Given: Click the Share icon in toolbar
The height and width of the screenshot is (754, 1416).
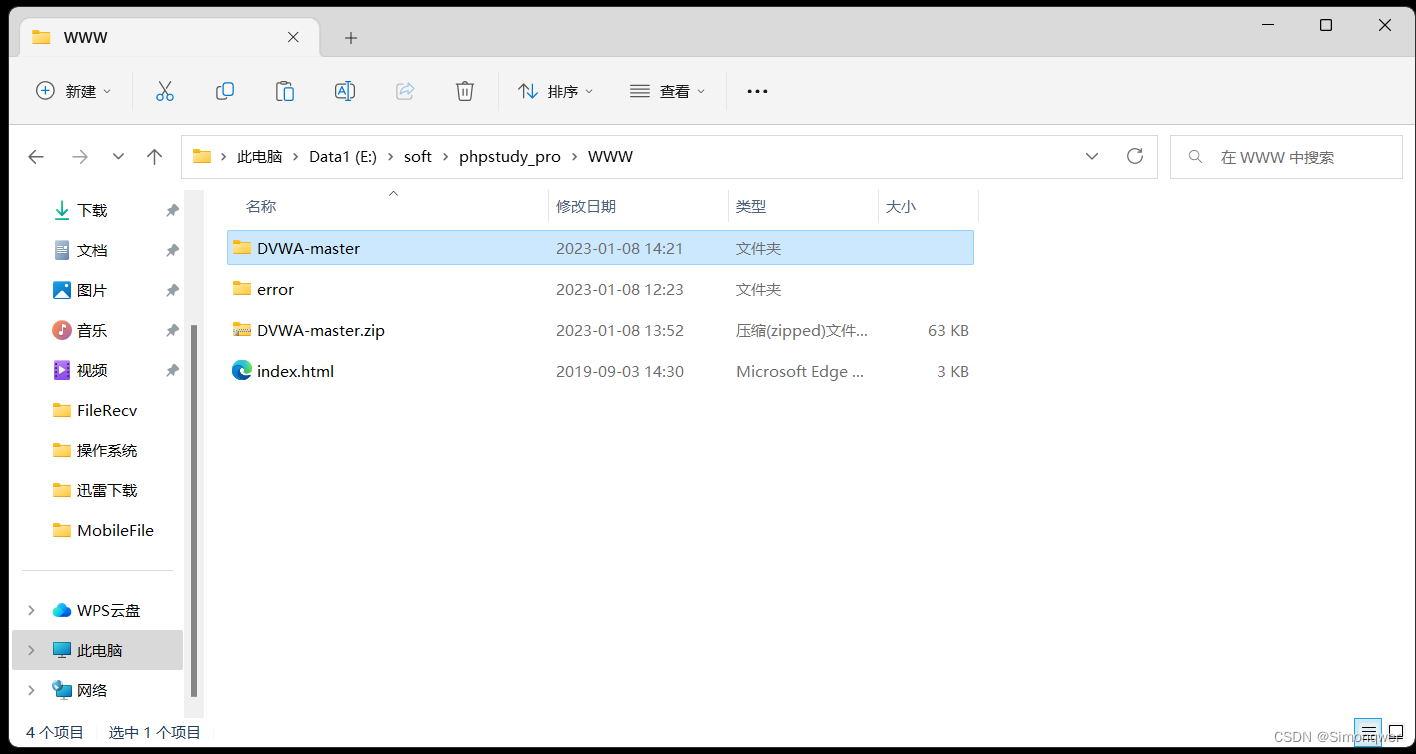Looking at the screenshot, I should 405,91.
